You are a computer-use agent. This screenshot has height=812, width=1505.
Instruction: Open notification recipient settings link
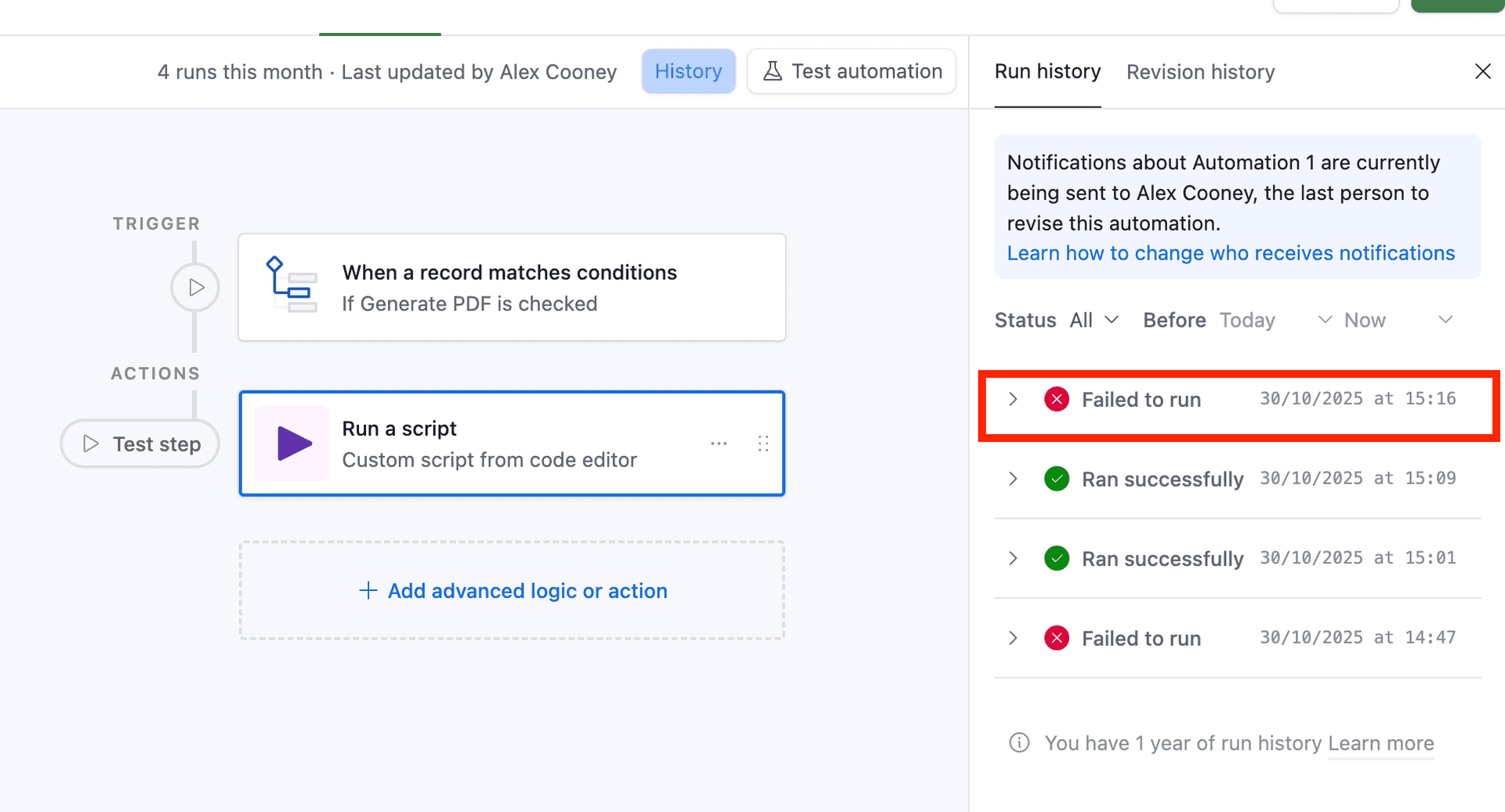[x=1231, y=252]
